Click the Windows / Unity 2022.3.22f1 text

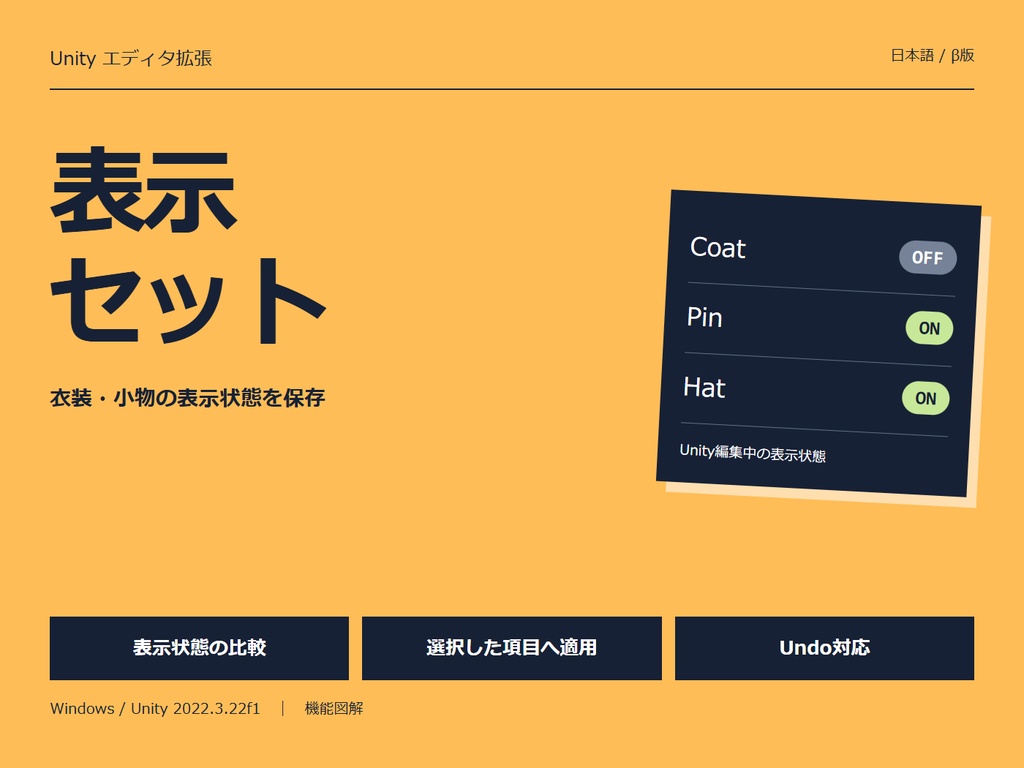(155, 709)
